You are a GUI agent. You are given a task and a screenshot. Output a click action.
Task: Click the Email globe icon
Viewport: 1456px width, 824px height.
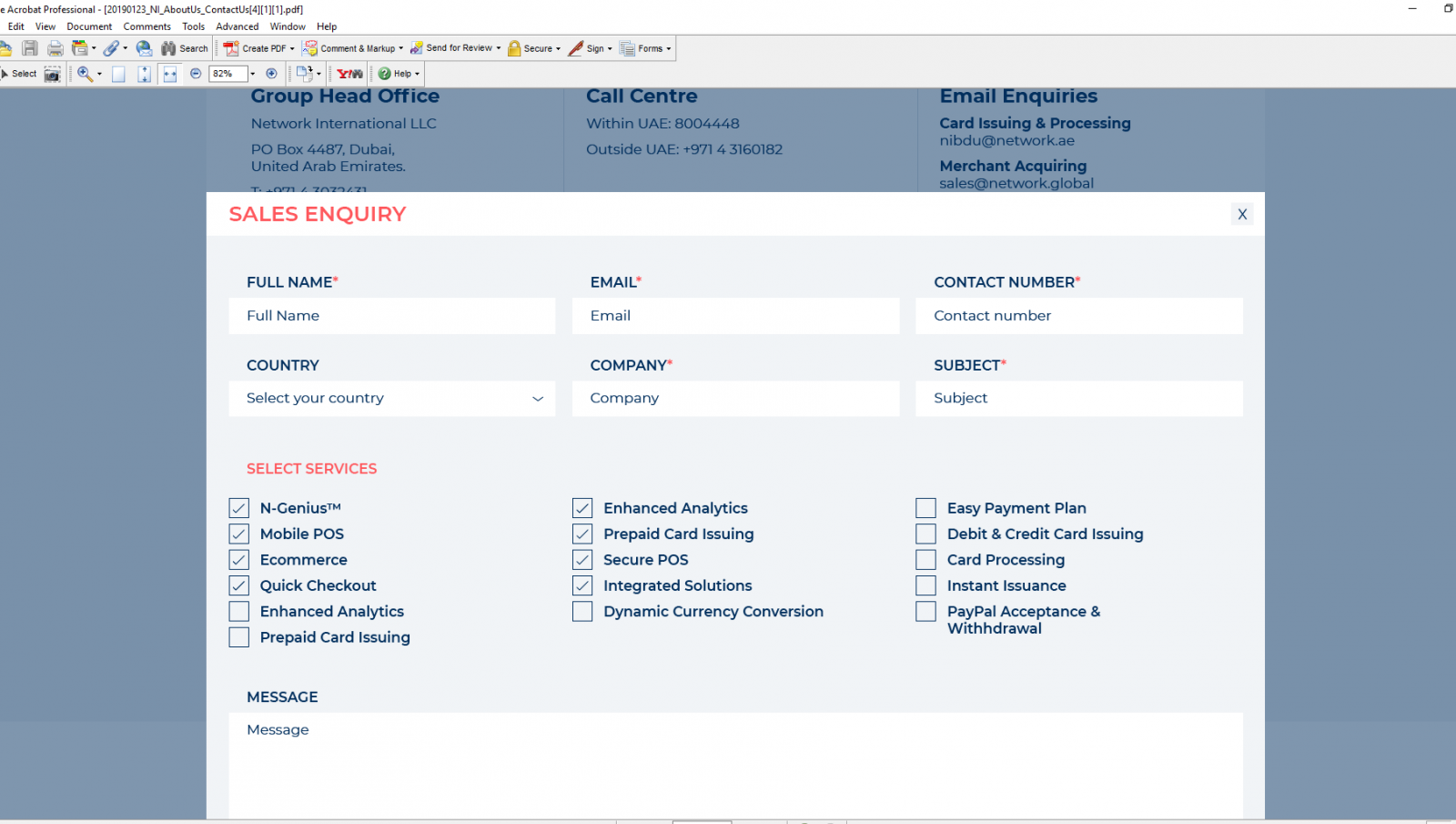pos(144,48)
